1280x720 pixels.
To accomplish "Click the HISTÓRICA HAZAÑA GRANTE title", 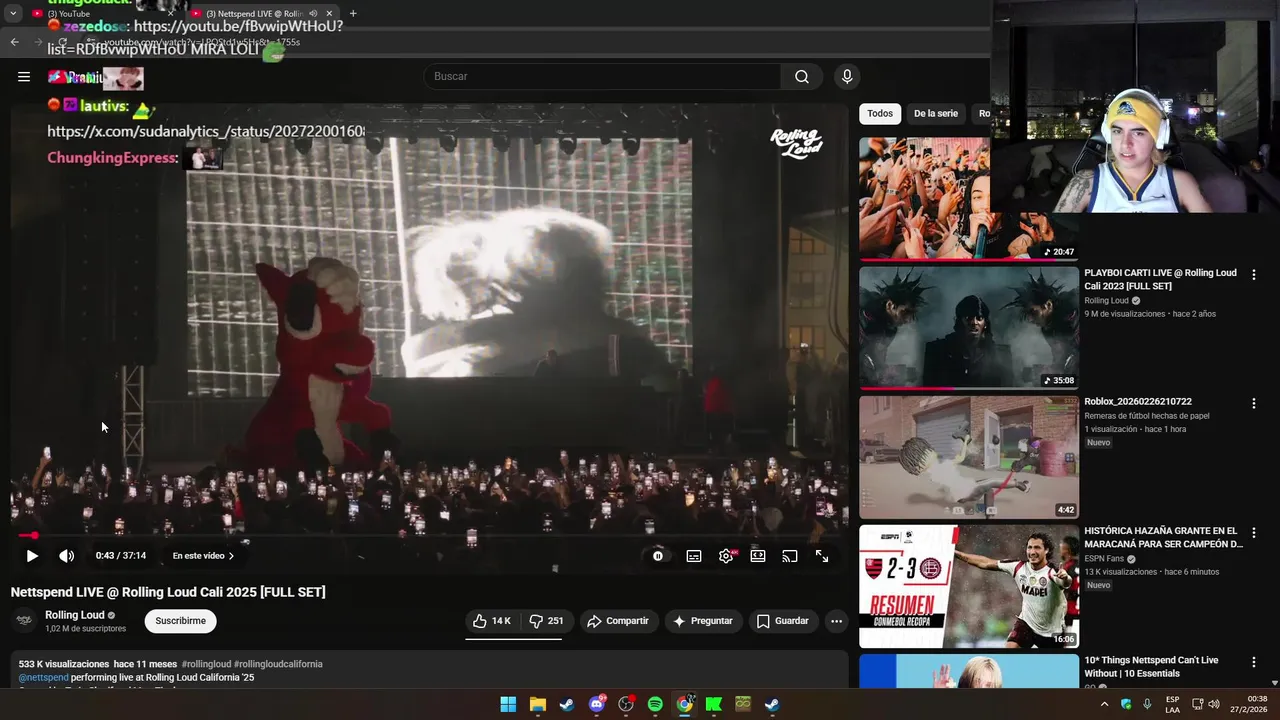I will (1163, 538).
